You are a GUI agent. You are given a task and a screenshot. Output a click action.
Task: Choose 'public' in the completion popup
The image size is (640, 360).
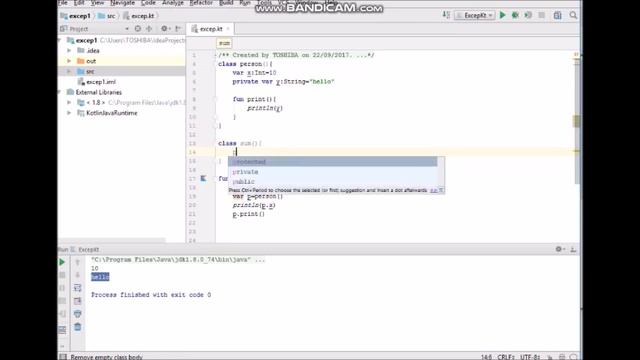(x=332, y=182)
